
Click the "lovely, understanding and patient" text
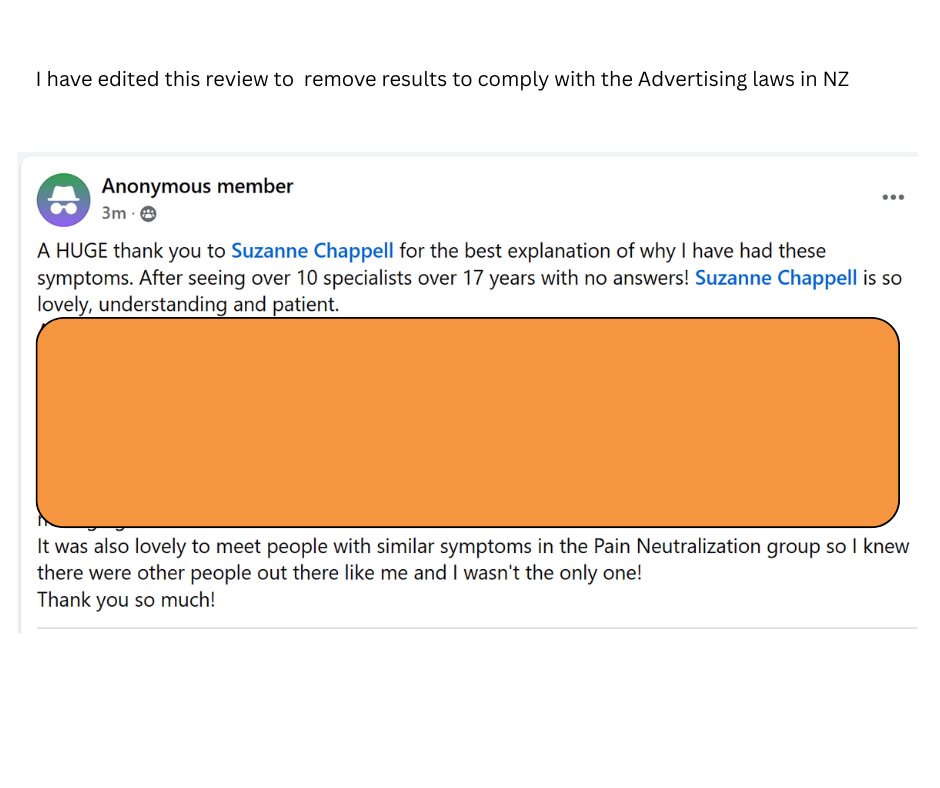coord(188,304)
